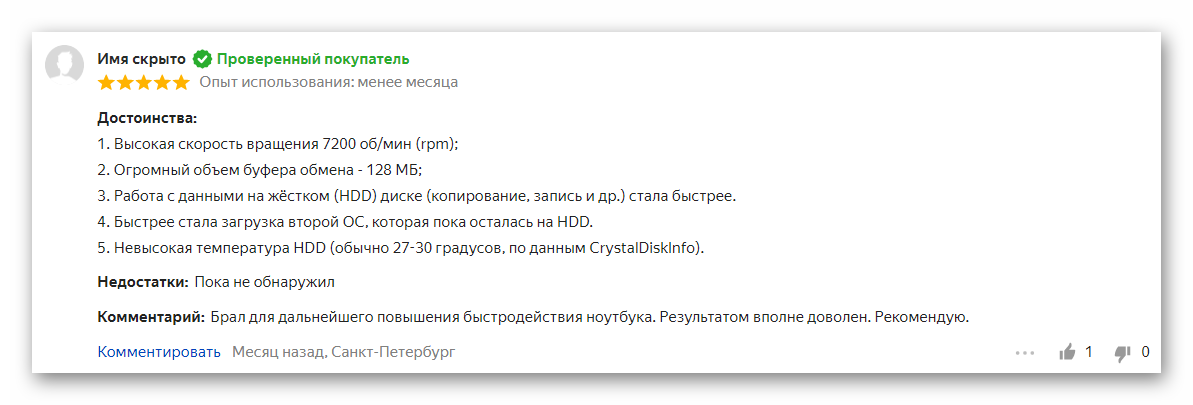Click the reviewer's gray avatar placeholder
The image size is (1193, 405).
click(66, 67)
